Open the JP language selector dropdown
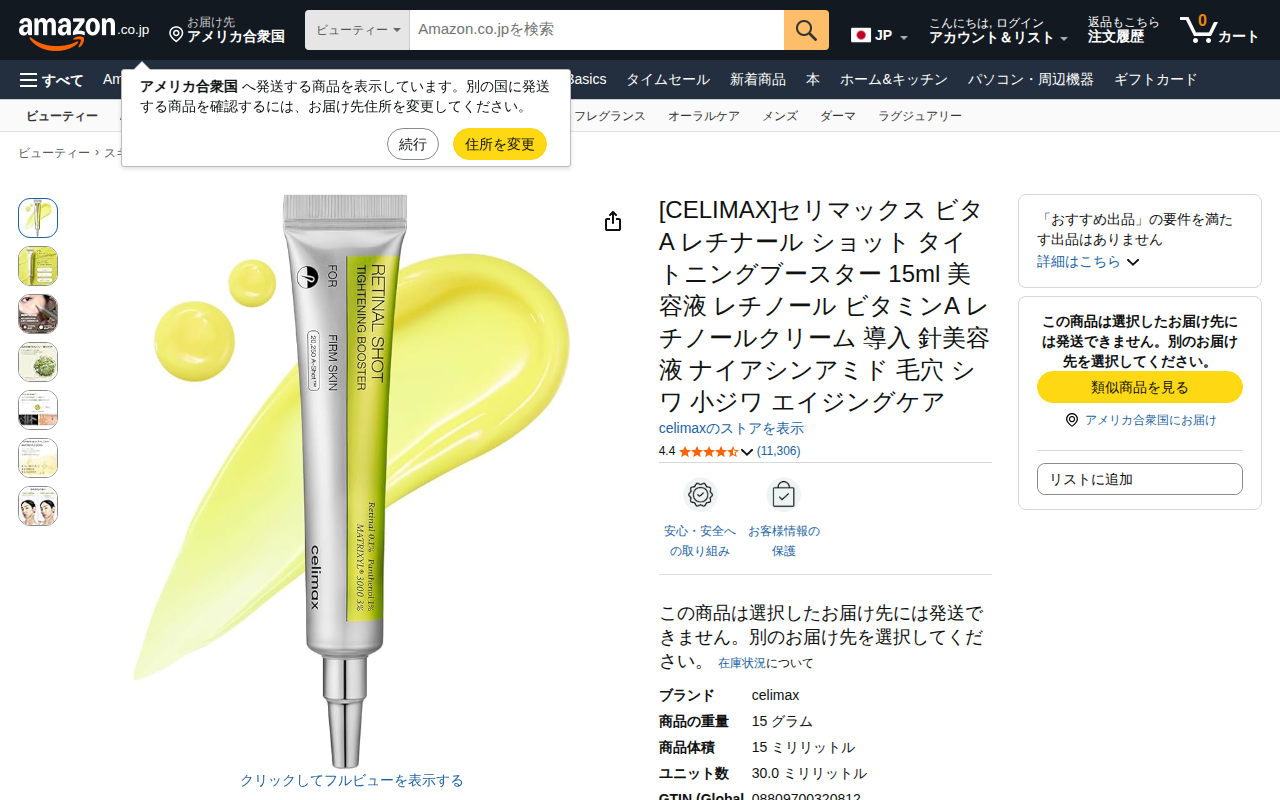The image size is (1280, 800). (879, 36)
